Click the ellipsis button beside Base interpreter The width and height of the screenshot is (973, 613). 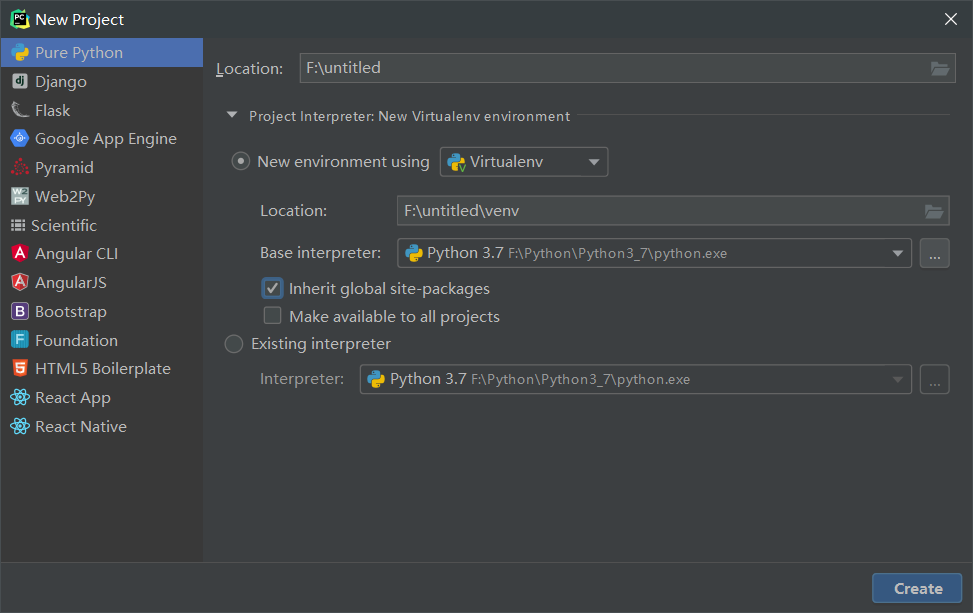[935, 253]
